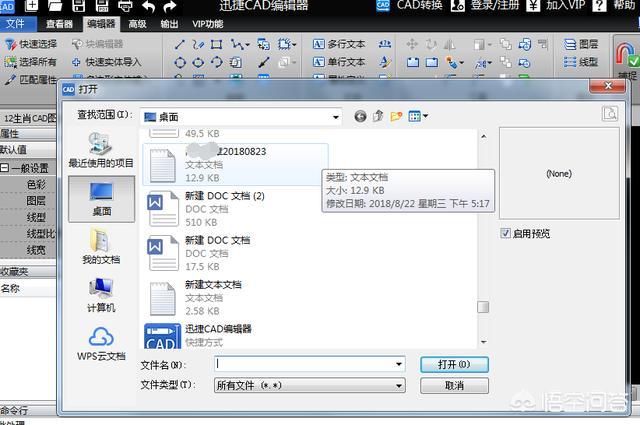Select the Circle drawing tool

pyautogui.click(x=180, y=62)
